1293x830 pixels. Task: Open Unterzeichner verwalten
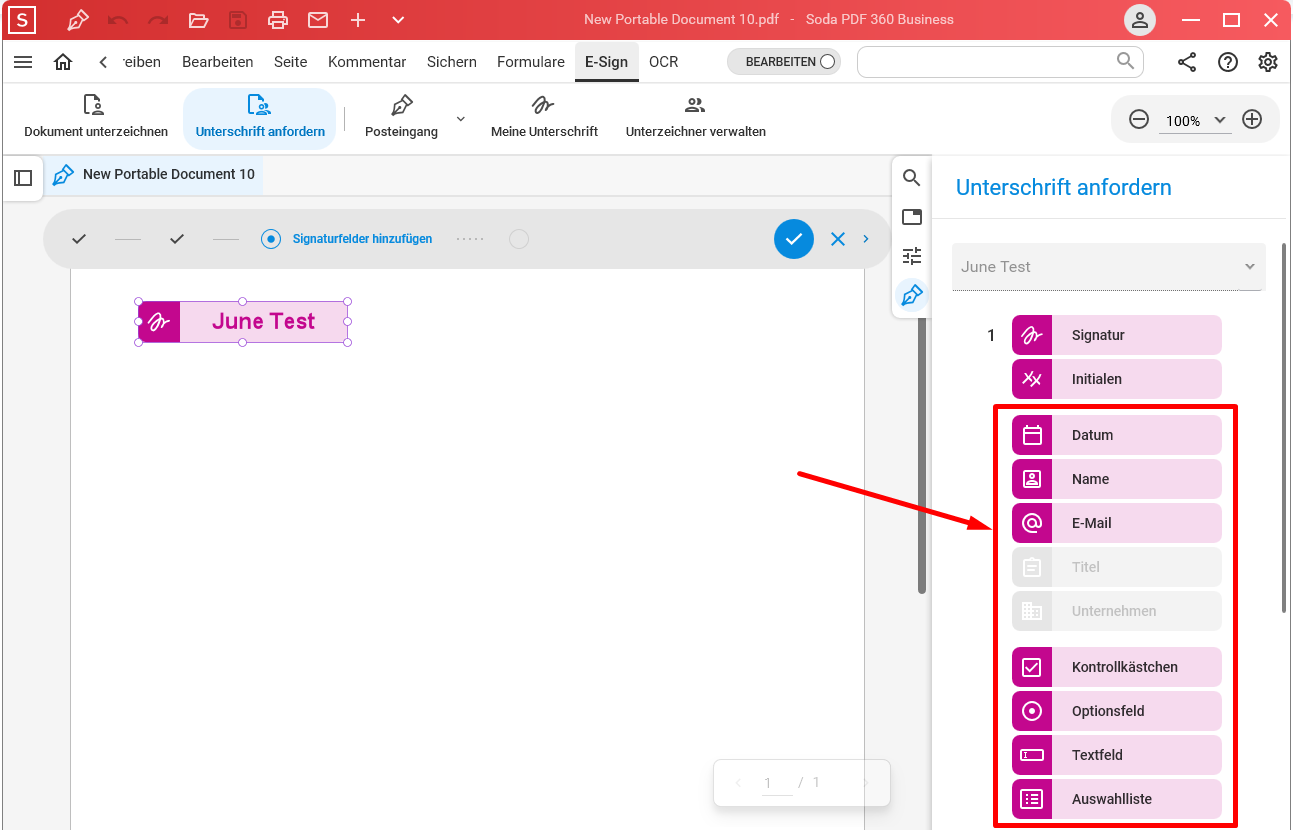tap(696, 118)
